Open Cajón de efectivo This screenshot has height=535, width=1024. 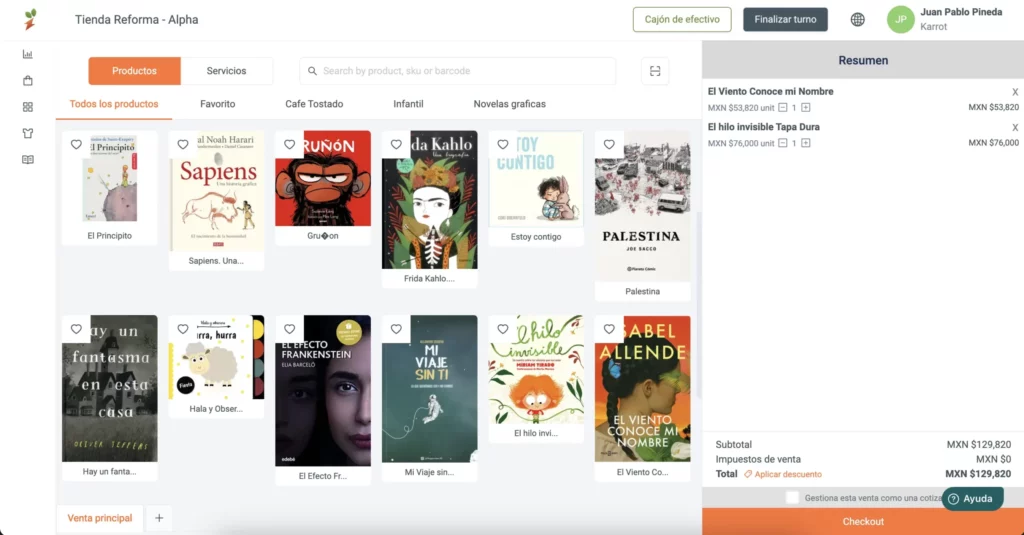(682, 20)
